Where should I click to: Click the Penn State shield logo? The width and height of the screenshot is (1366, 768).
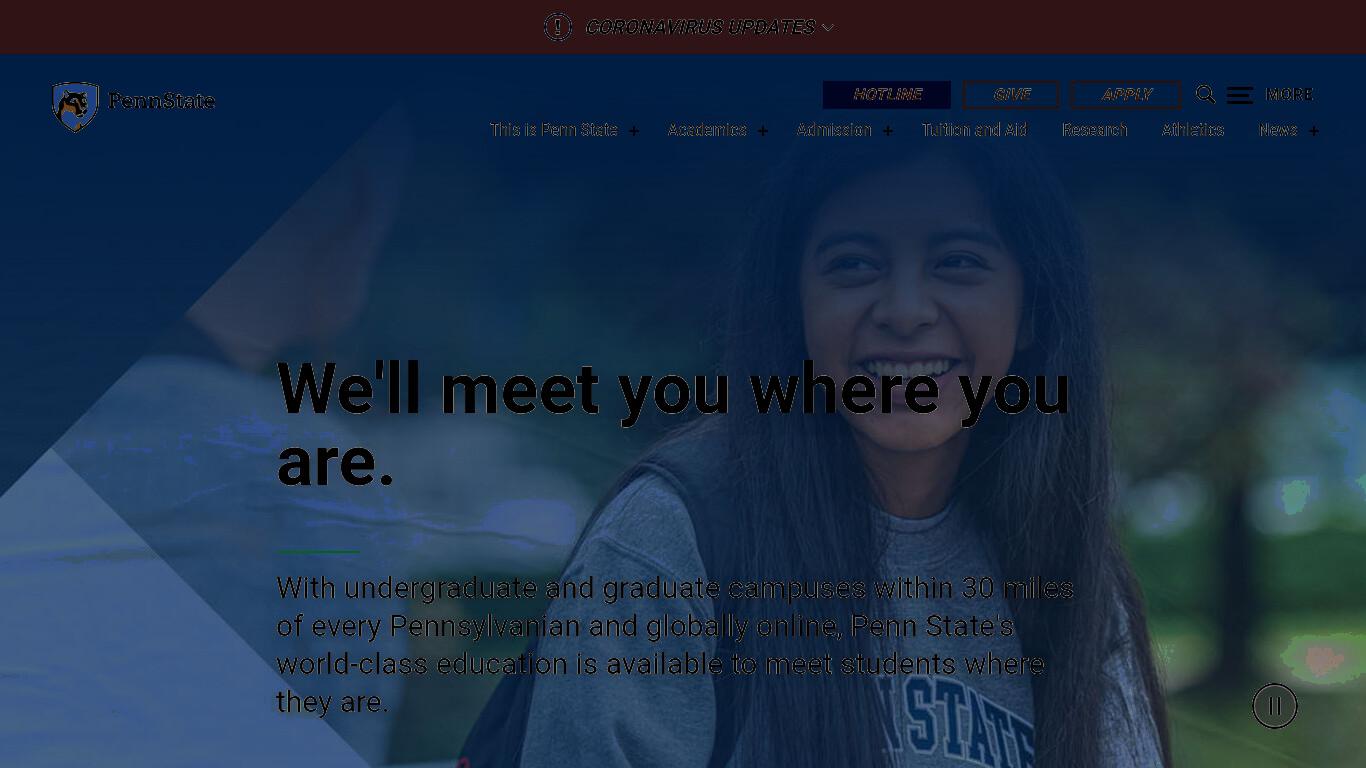click(76, 106)
